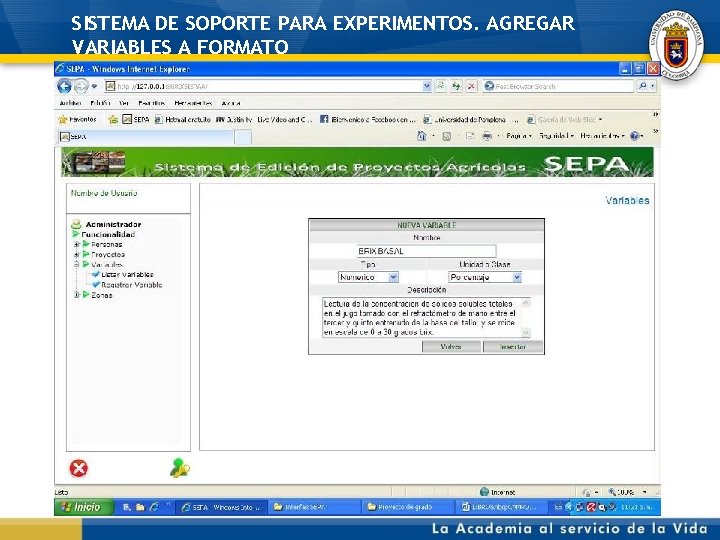This screenshot has height=540, width=720.
Task: Click the Internet Explorer quick launch icon
Action: click(155, 507)
